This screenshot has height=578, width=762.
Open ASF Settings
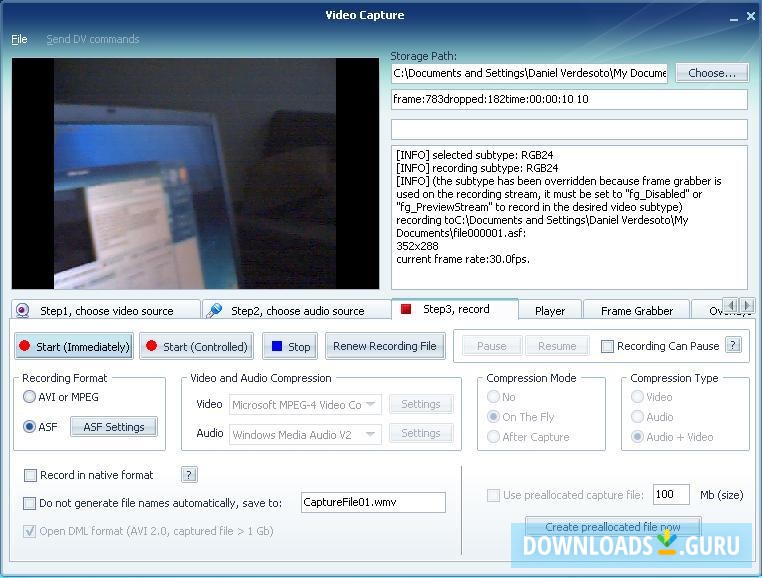click(x=114, y=427)
